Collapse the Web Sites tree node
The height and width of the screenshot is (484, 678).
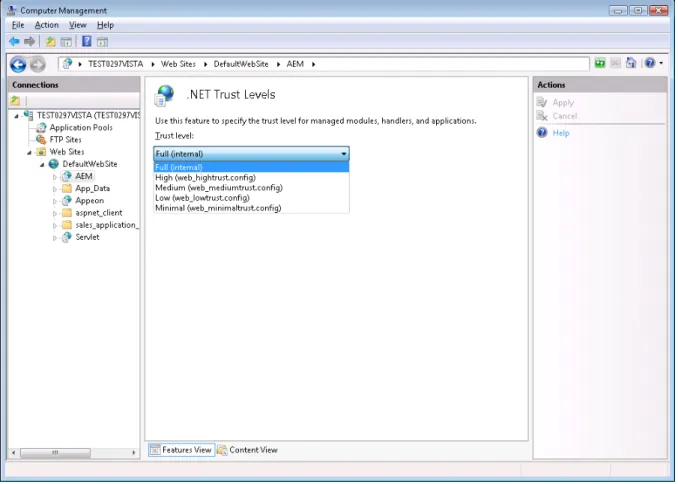click(x=29, y=153)
